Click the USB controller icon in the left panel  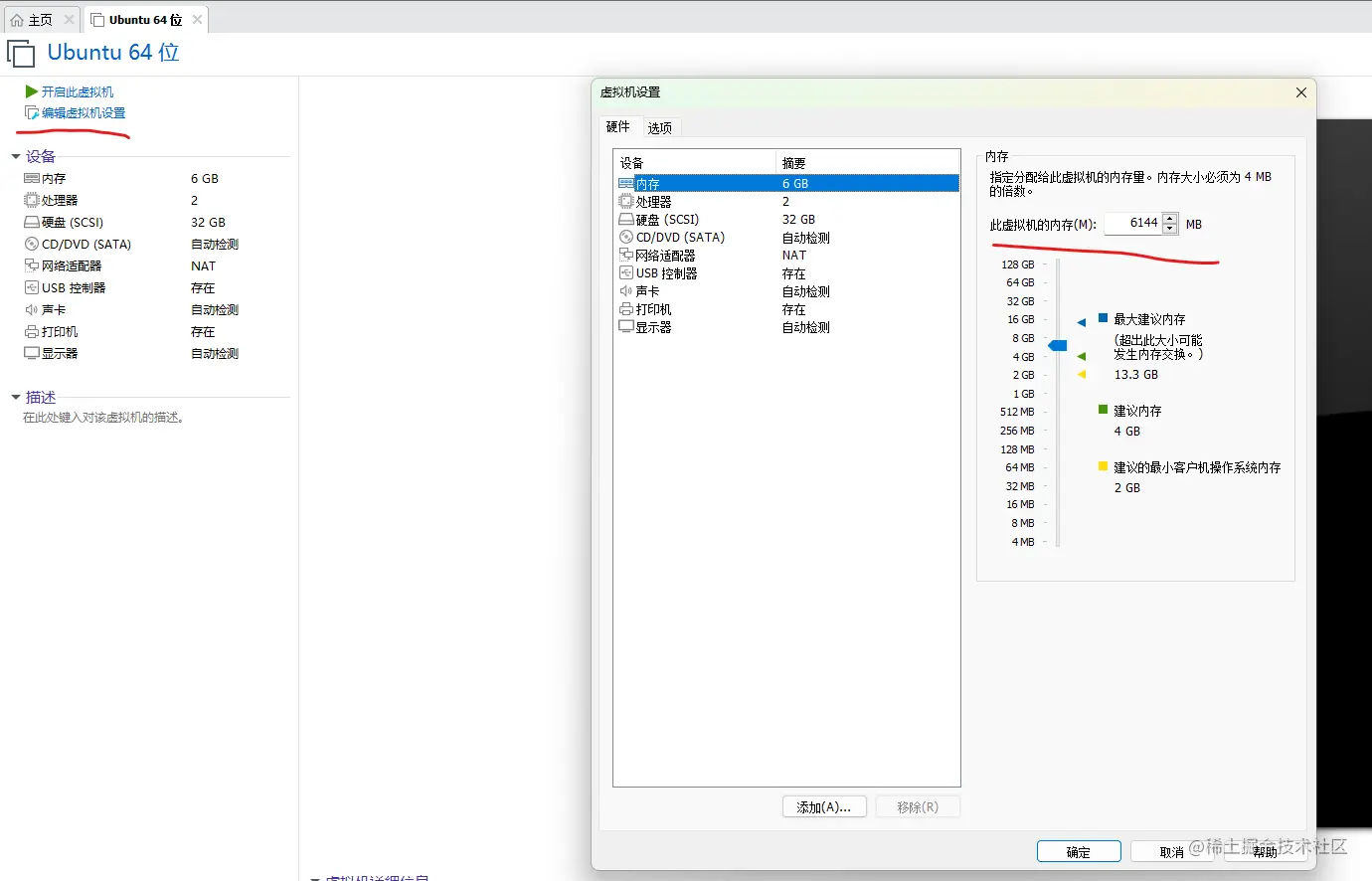(32, 288)
